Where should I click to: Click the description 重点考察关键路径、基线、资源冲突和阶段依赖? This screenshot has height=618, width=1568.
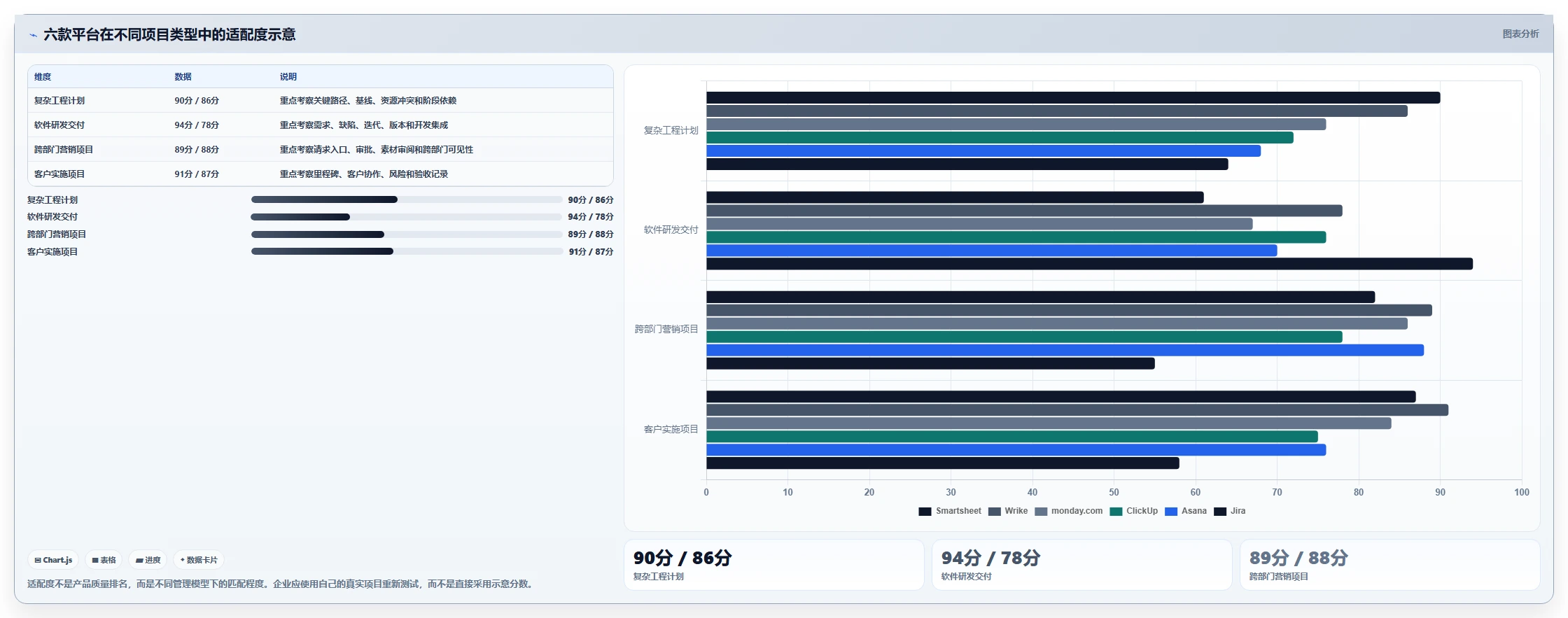368,101
